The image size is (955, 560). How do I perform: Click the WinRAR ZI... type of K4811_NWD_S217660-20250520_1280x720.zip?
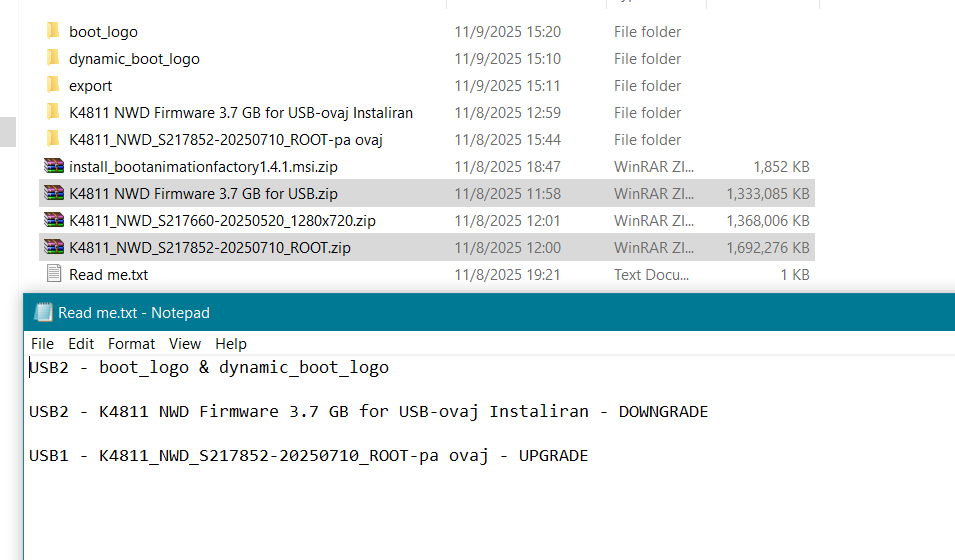(654, 221)
